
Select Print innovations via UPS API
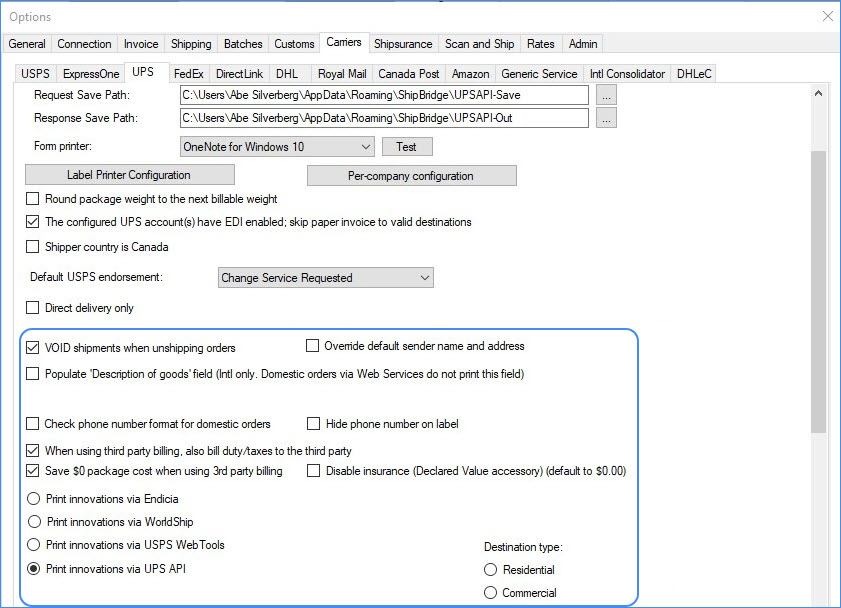click(x=34, y=569)
